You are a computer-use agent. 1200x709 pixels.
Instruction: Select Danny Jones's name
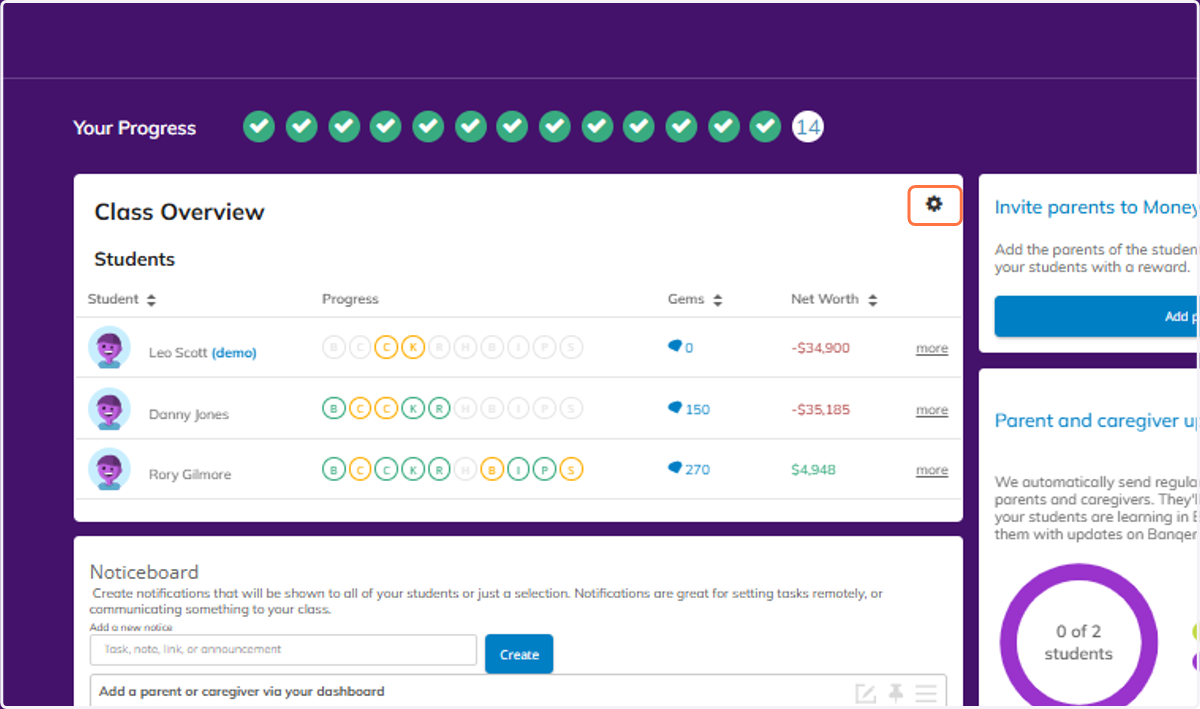pos(189,414)
